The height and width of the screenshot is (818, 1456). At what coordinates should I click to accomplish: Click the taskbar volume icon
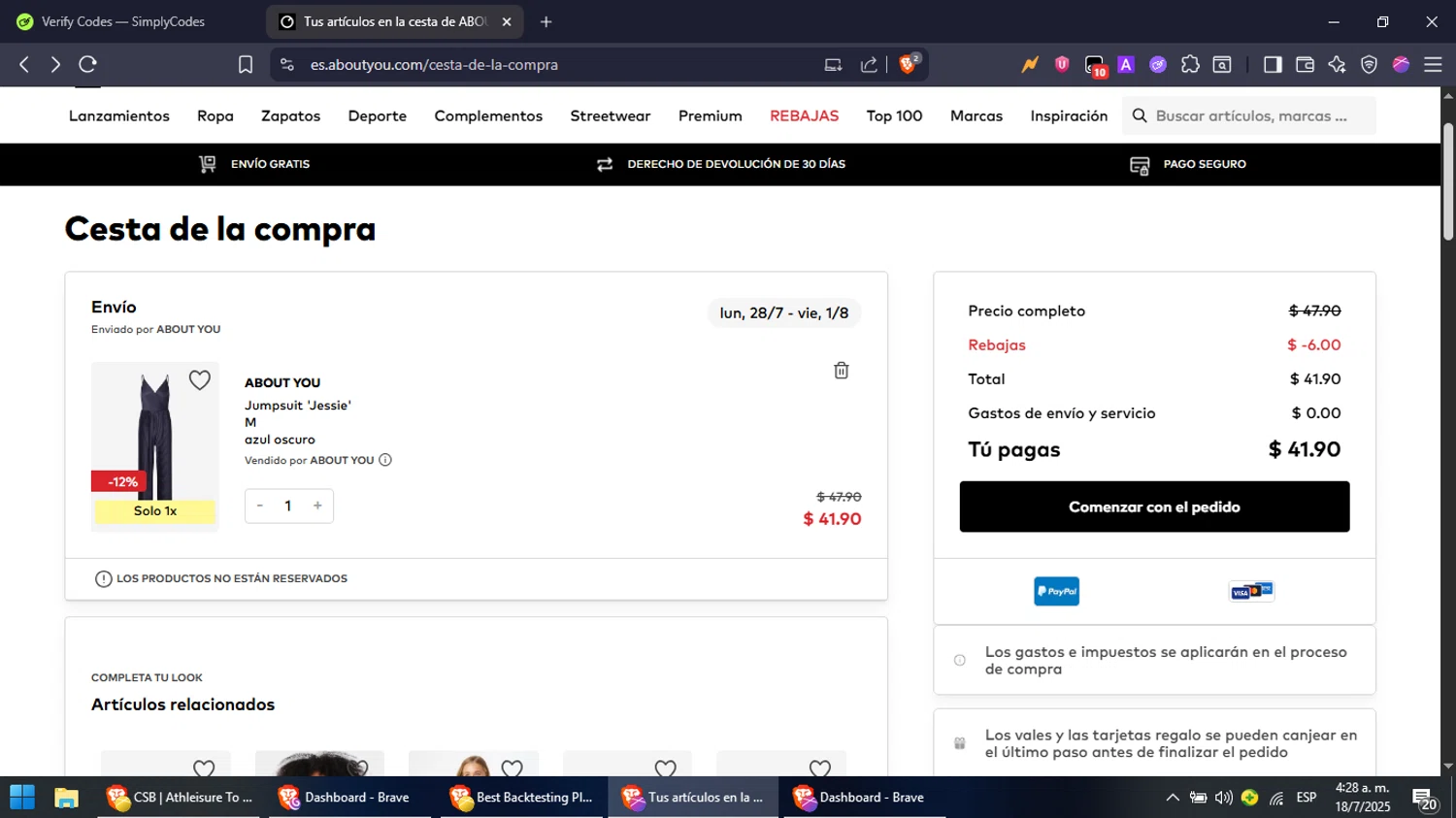[x=1224, y=798]
